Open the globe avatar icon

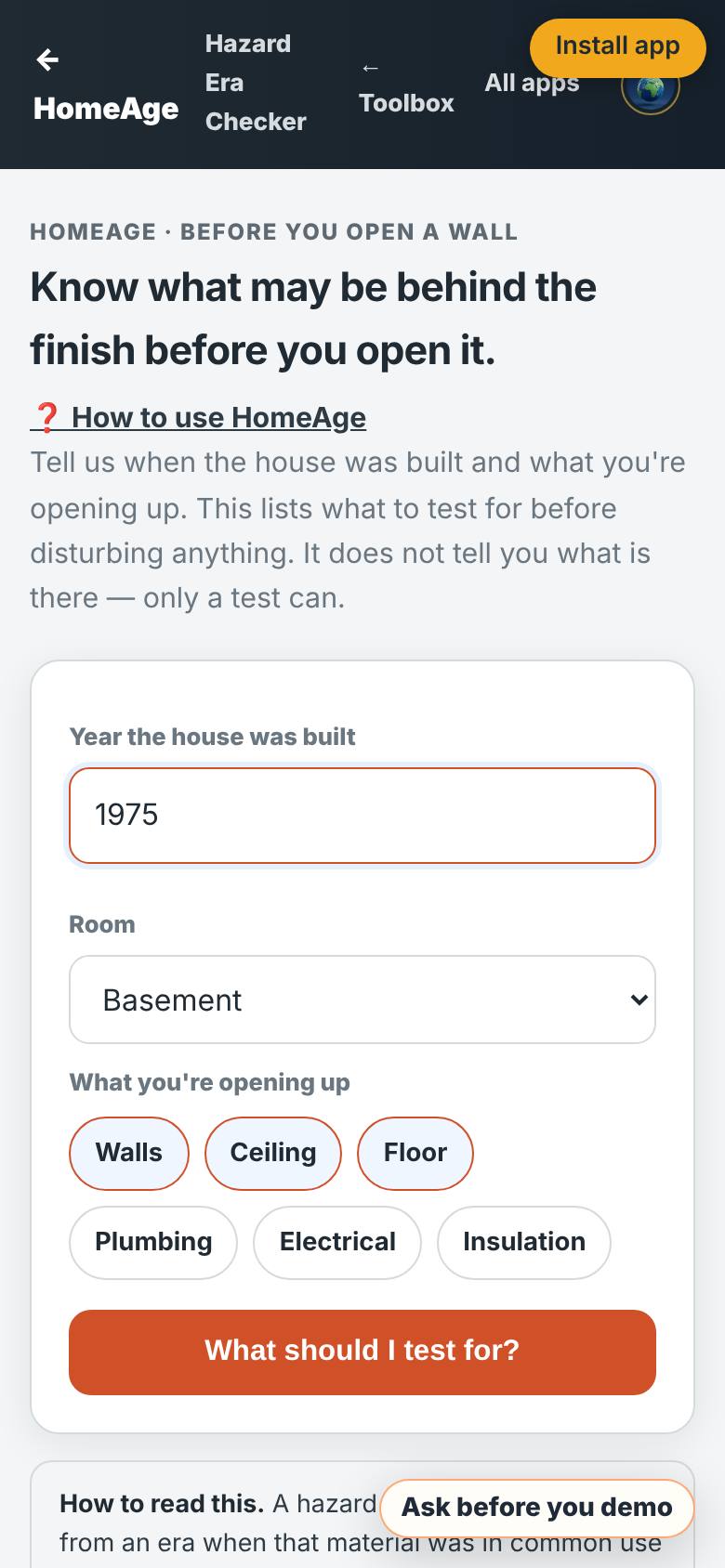[x=651, y=87]
